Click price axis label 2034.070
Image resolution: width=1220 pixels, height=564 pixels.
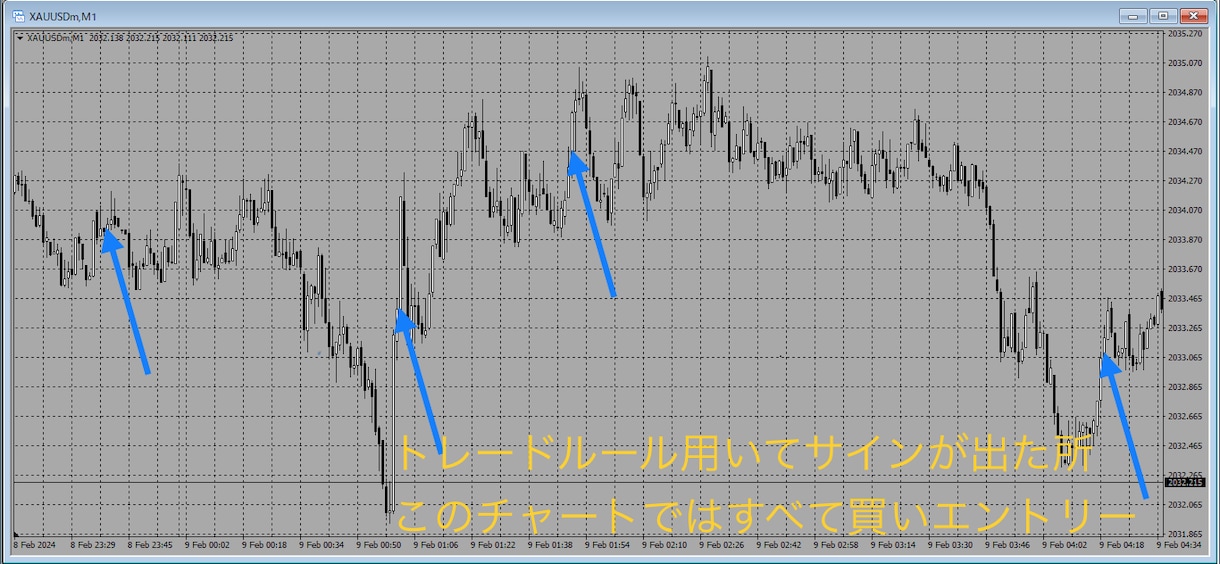click(x=1185, y=210)
